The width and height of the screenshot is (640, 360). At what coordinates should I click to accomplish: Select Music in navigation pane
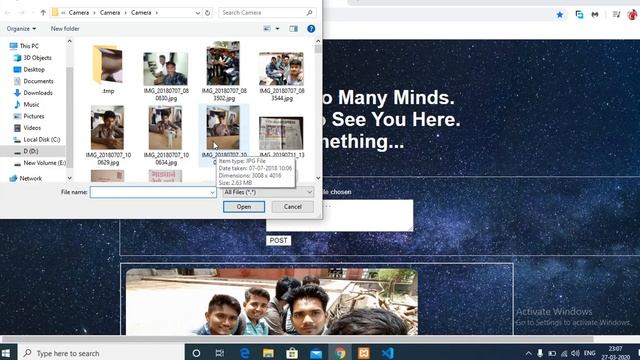[x=31, y=104]
